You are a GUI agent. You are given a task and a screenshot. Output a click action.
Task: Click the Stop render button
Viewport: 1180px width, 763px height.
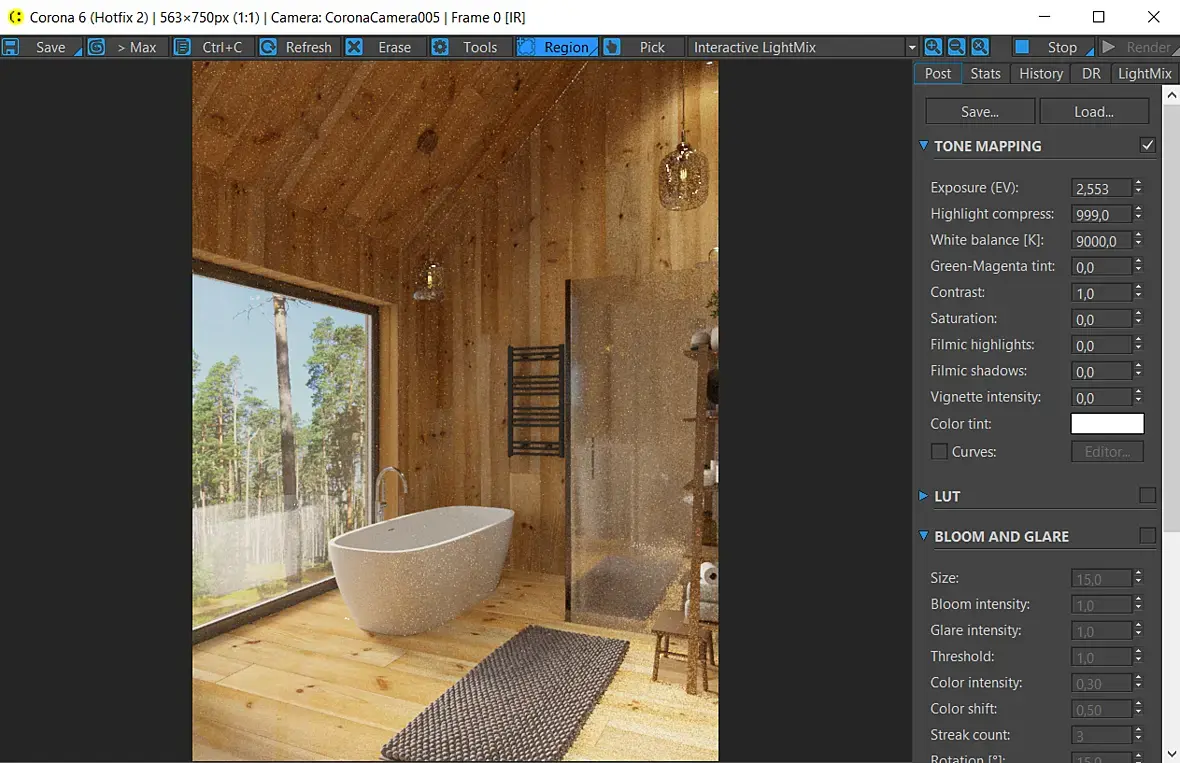(1051, 47)
